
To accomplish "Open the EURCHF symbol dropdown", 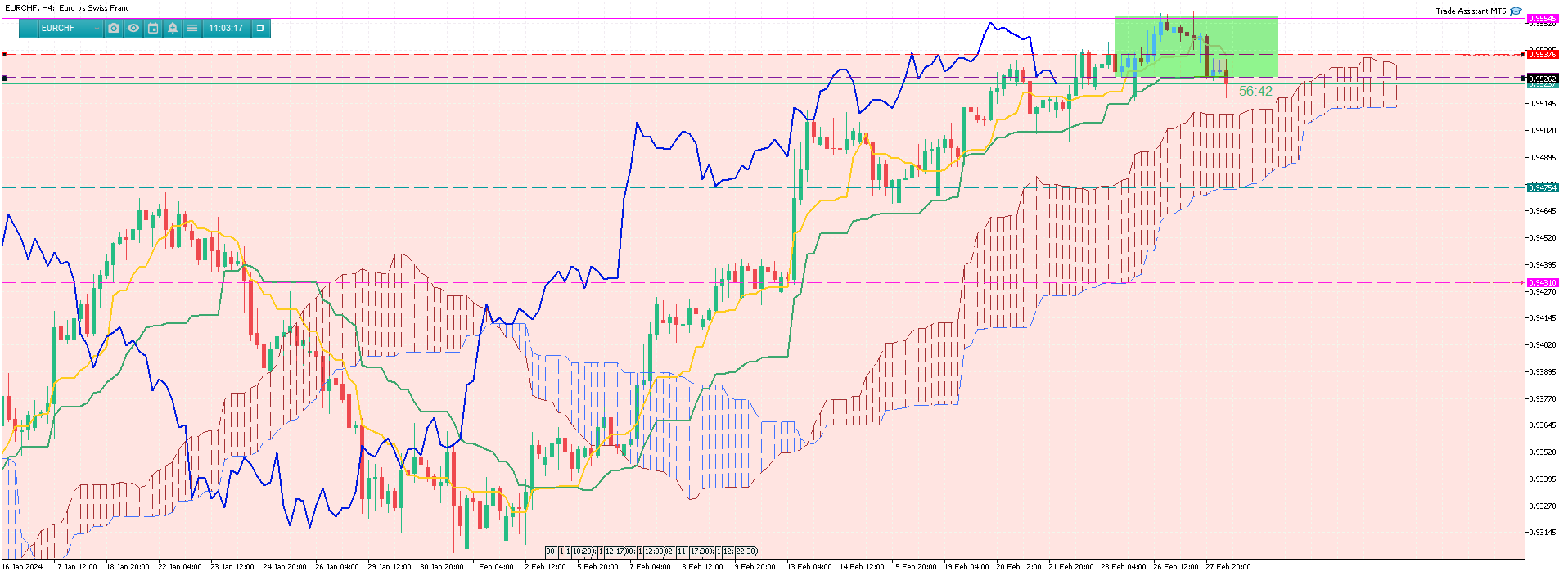I will coord(70,28).
